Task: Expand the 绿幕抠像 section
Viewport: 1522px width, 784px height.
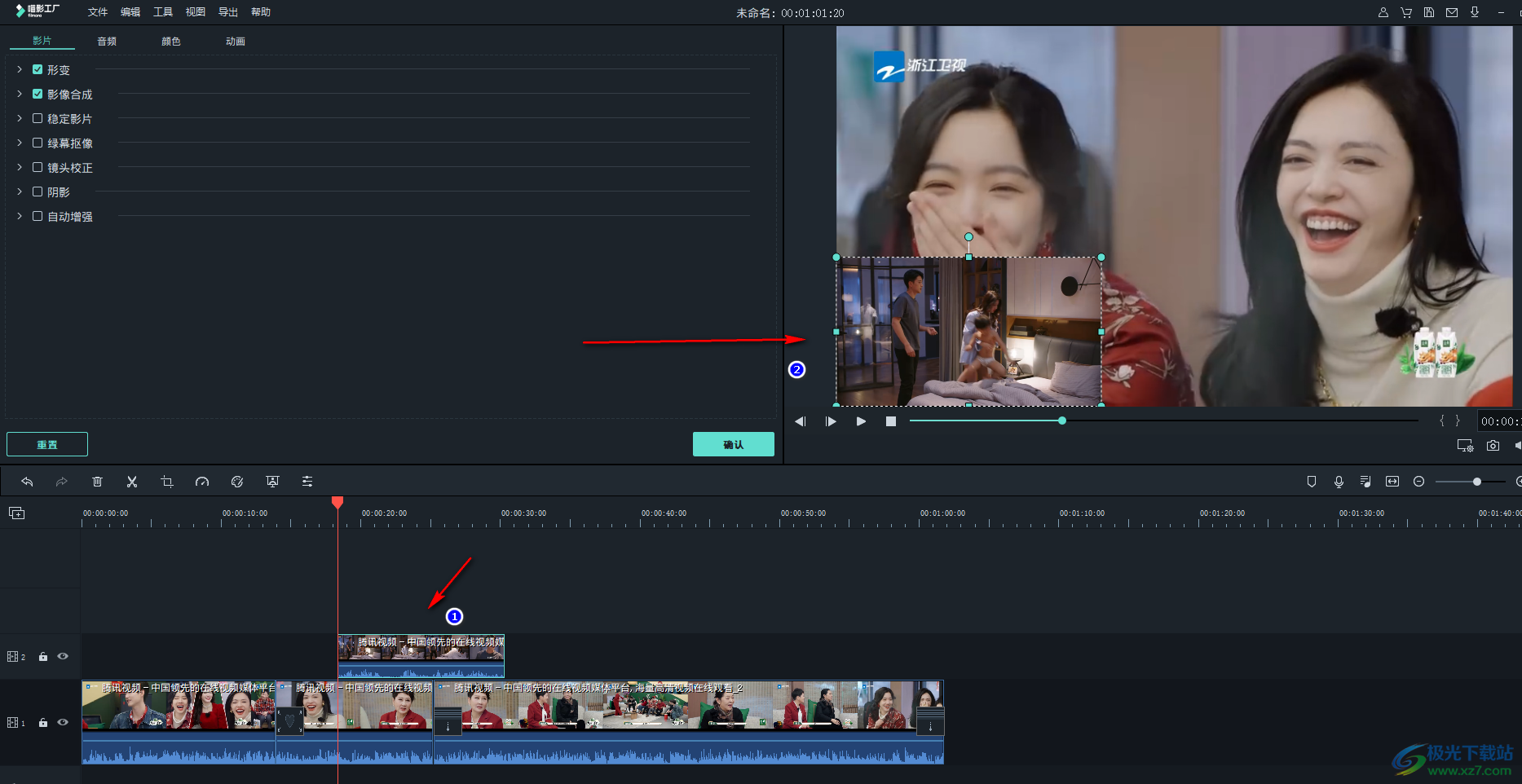Action: (20, 143)
